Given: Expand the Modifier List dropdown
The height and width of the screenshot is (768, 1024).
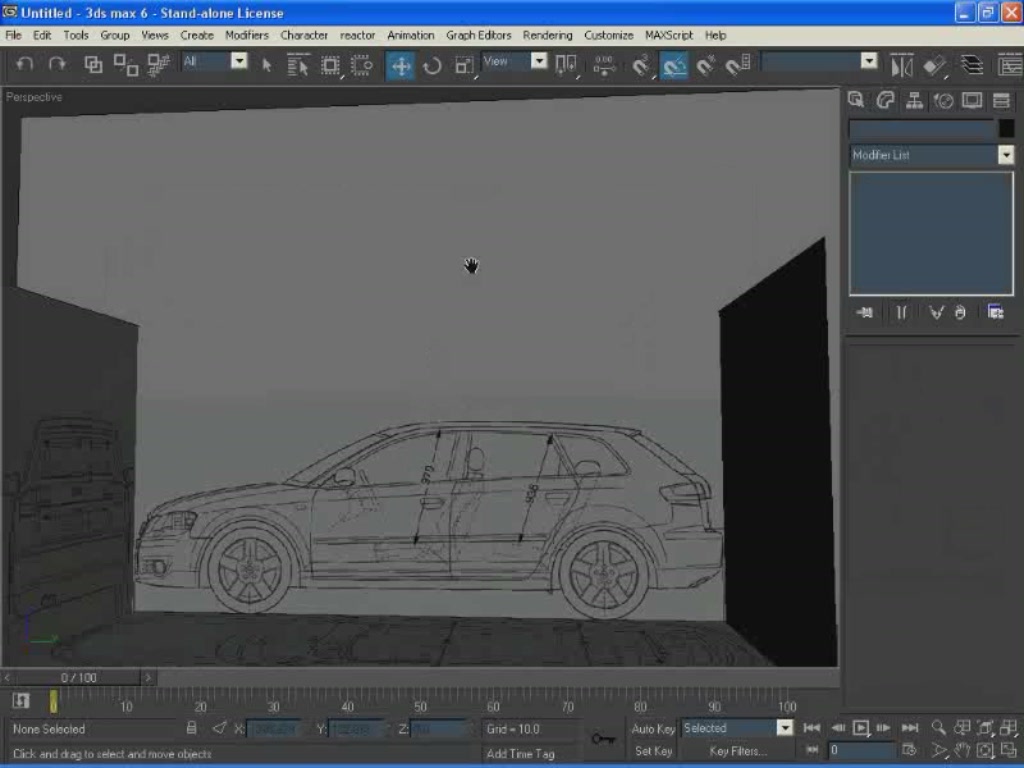Looking at the screenshot, I should click(1005, 155).
